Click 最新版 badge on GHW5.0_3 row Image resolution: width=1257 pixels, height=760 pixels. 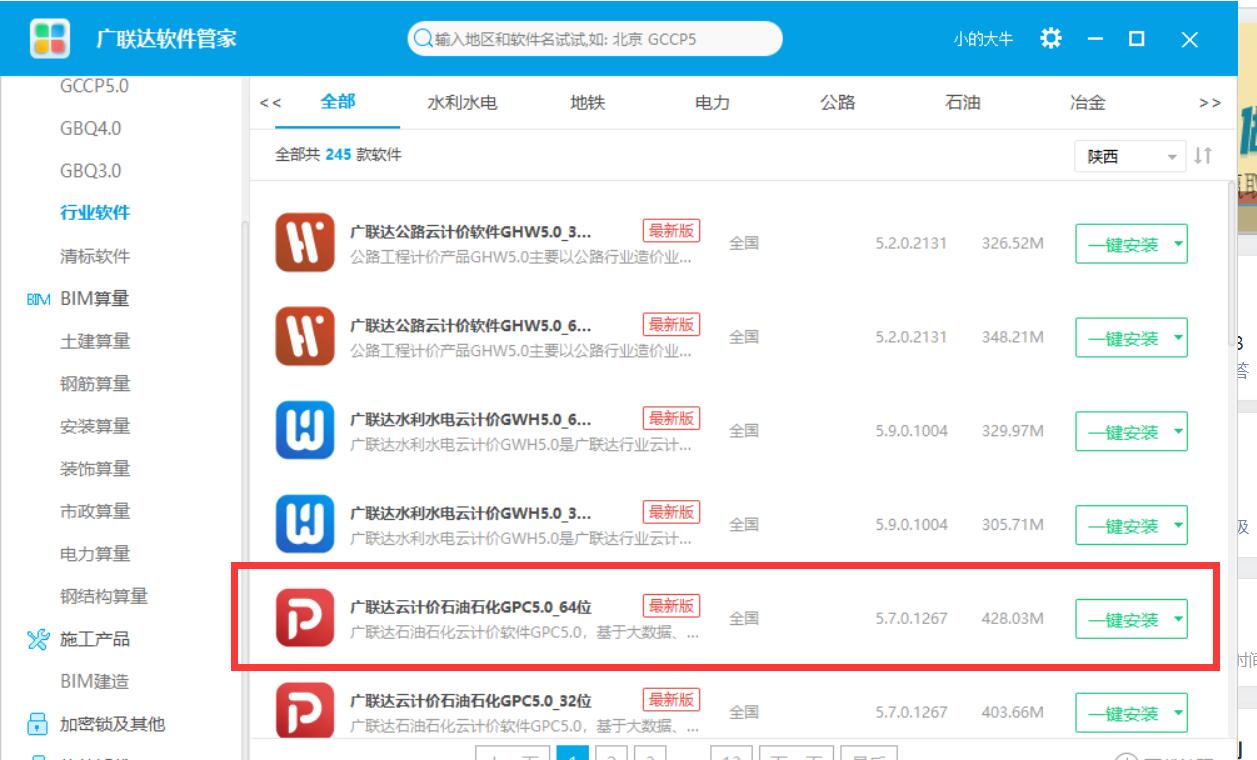671,231
